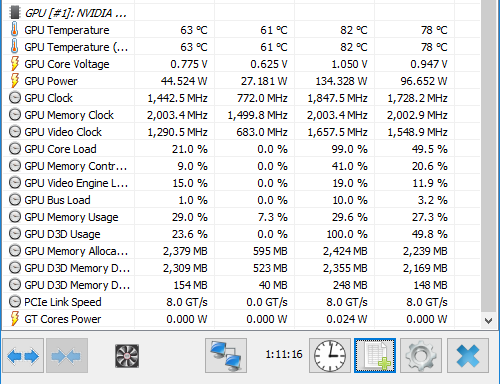Click the lightning icon beside GPU Power
This screenshot has height=384, width=500.
point(14,80)
